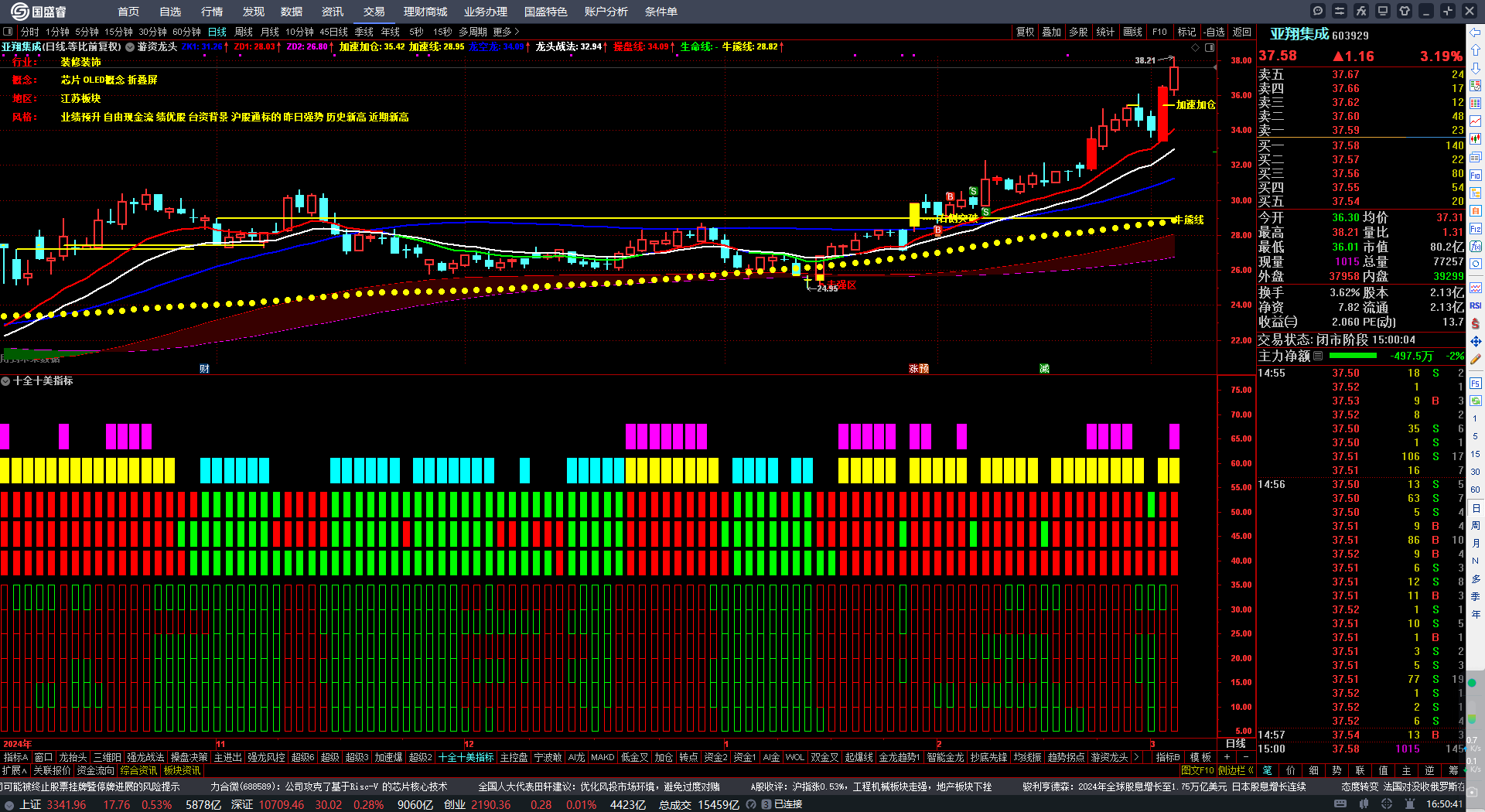Click the 图文F10 button
This screenshot has width=1485, height=812.
(x=1197, y=770)
